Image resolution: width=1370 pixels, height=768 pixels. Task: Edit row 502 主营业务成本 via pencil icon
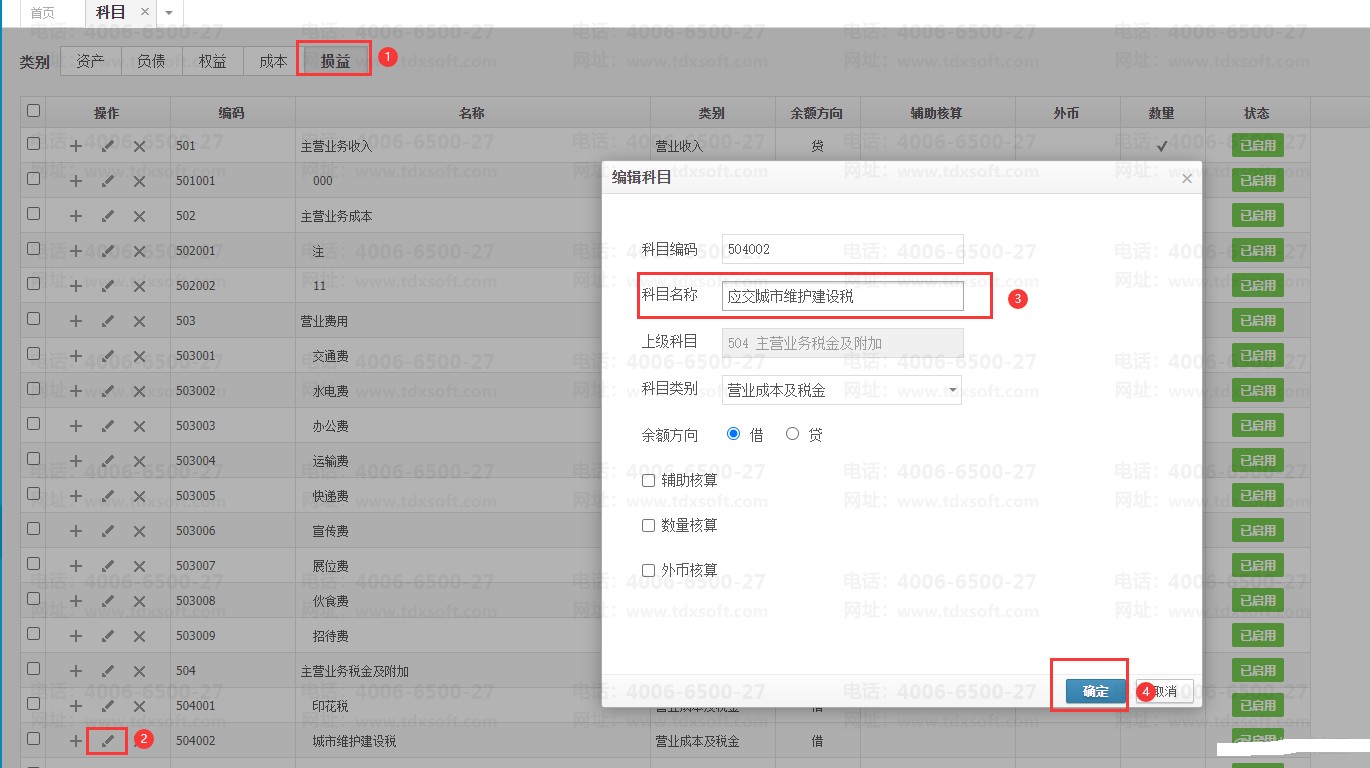point(107,216)
